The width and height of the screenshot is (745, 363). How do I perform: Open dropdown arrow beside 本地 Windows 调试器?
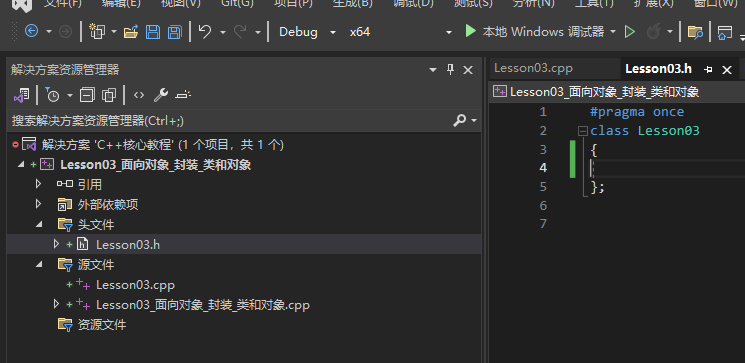[613, 32]
